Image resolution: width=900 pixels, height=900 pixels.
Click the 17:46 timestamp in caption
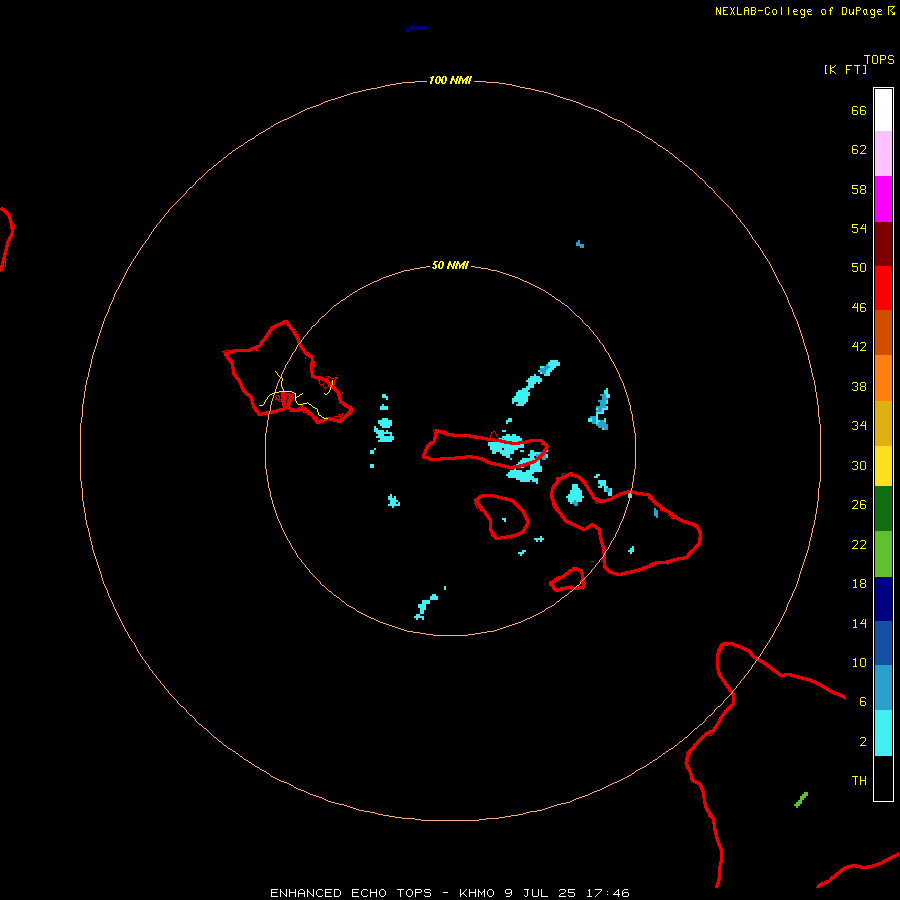pyautogui.click(x=608, y=893)
